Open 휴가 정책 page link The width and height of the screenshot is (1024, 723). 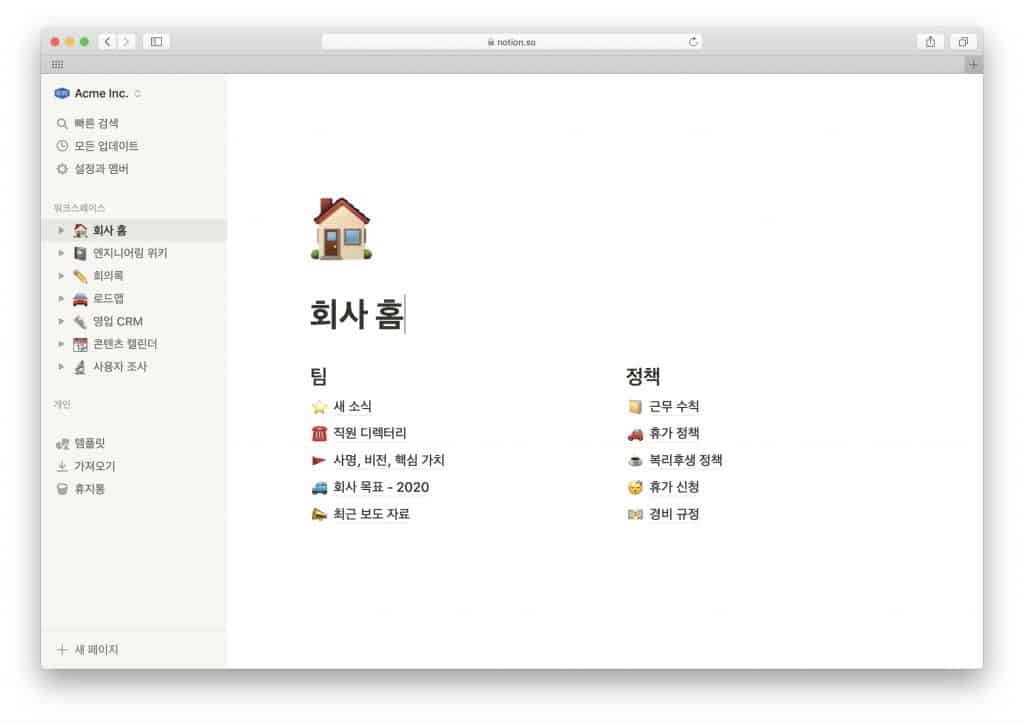[x=673, y=433]
